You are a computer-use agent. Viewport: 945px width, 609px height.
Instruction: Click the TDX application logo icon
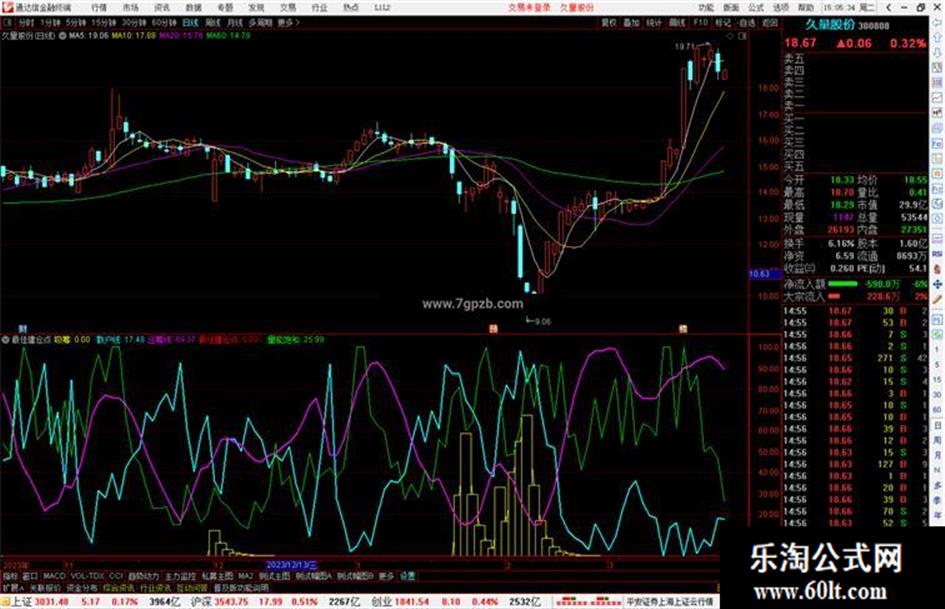pyautogui.click(x=7, y=7)
